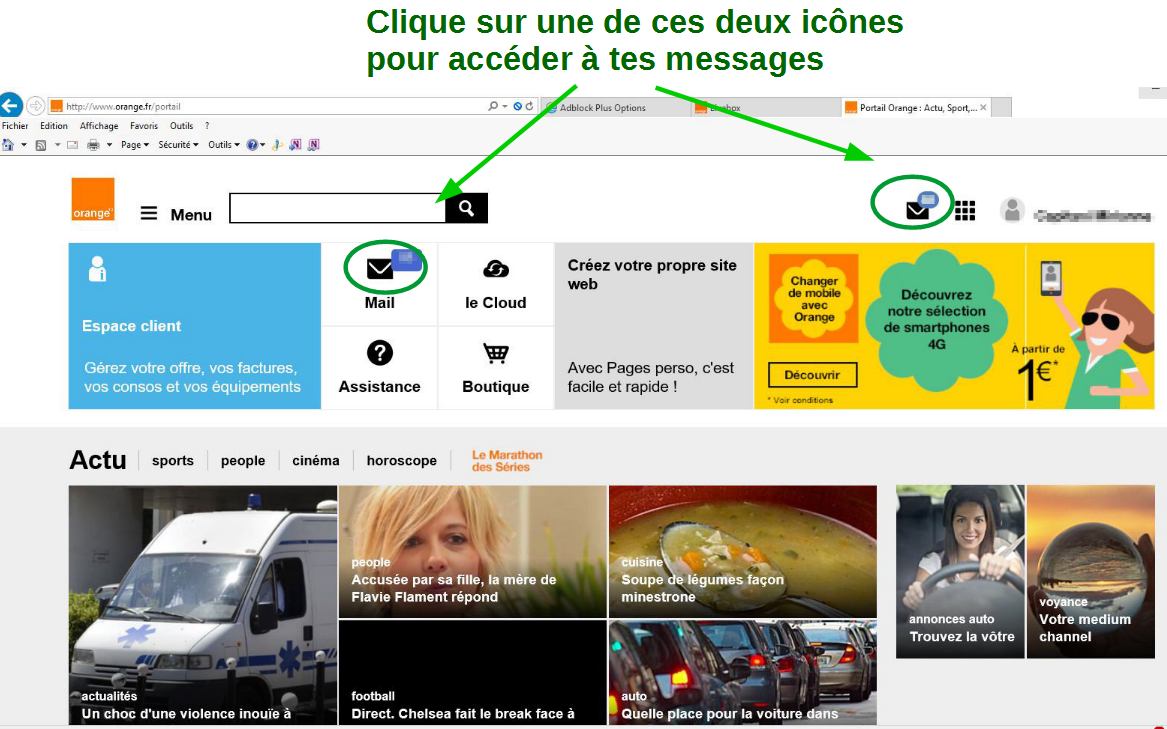Image resolution: width=1167 pixels, height=729 pixels.
Task: Refresh the page with the reload icon
Action: coord(529,106)
